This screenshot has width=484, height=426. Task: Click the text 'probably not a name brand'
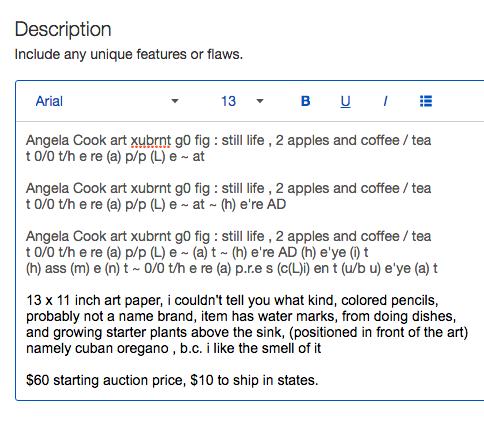point(111,316)
